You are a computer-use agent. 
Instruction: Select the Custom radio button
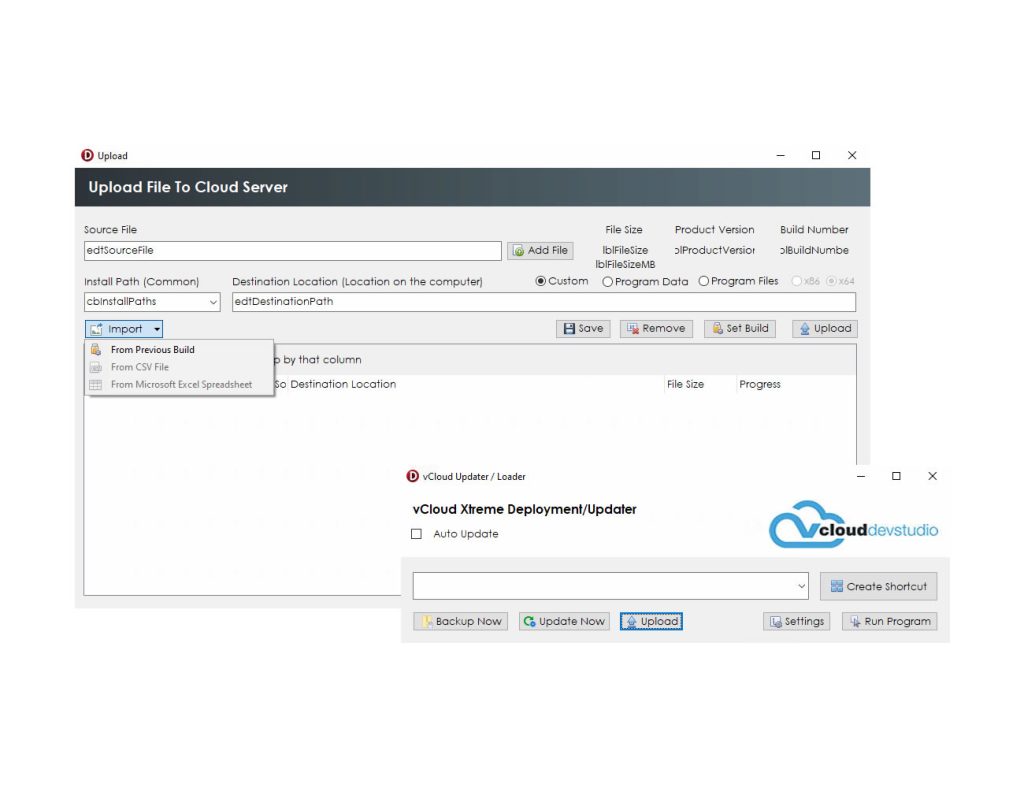point(541,281)
